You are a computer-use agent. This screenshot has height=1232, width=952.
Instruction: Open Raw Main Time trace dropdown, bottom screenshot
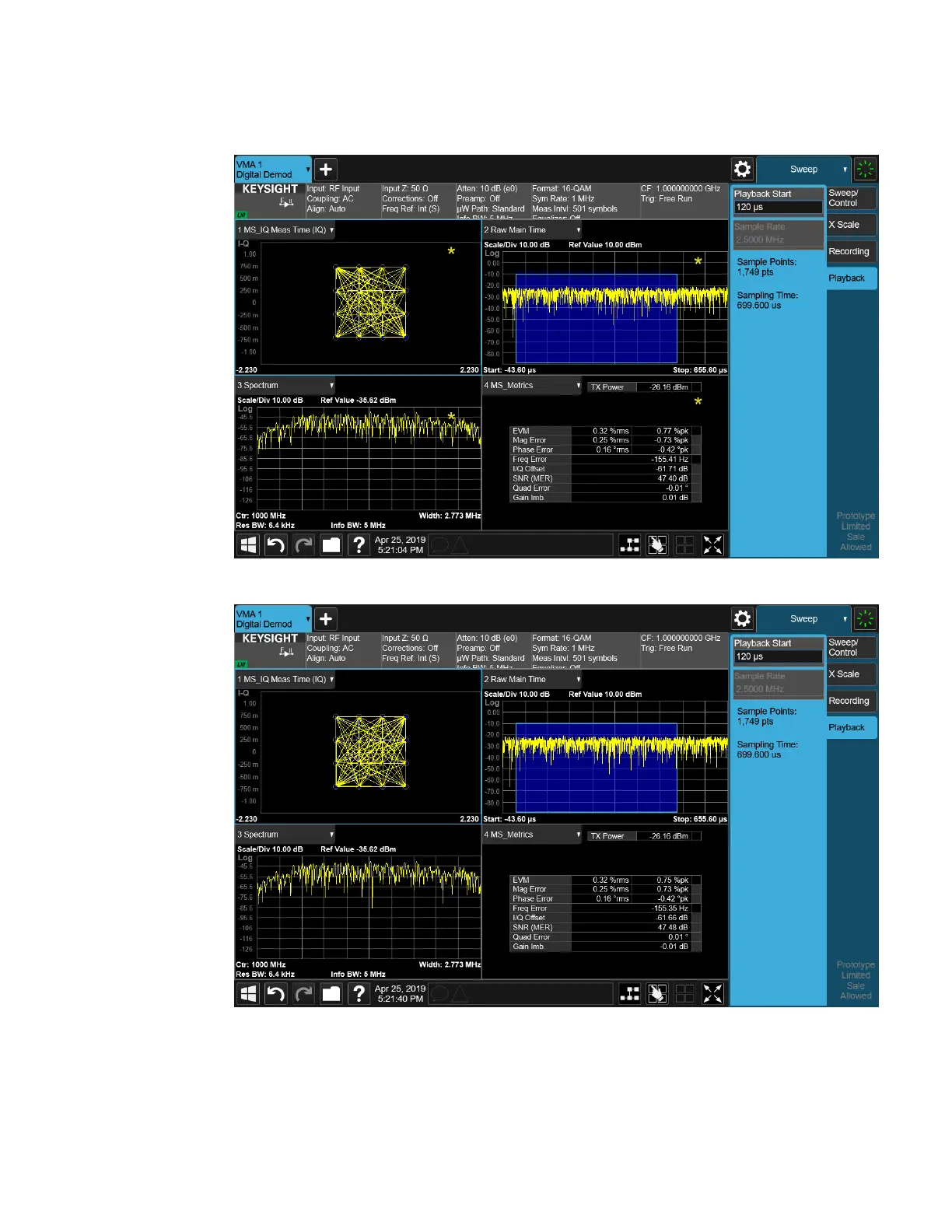533,679
